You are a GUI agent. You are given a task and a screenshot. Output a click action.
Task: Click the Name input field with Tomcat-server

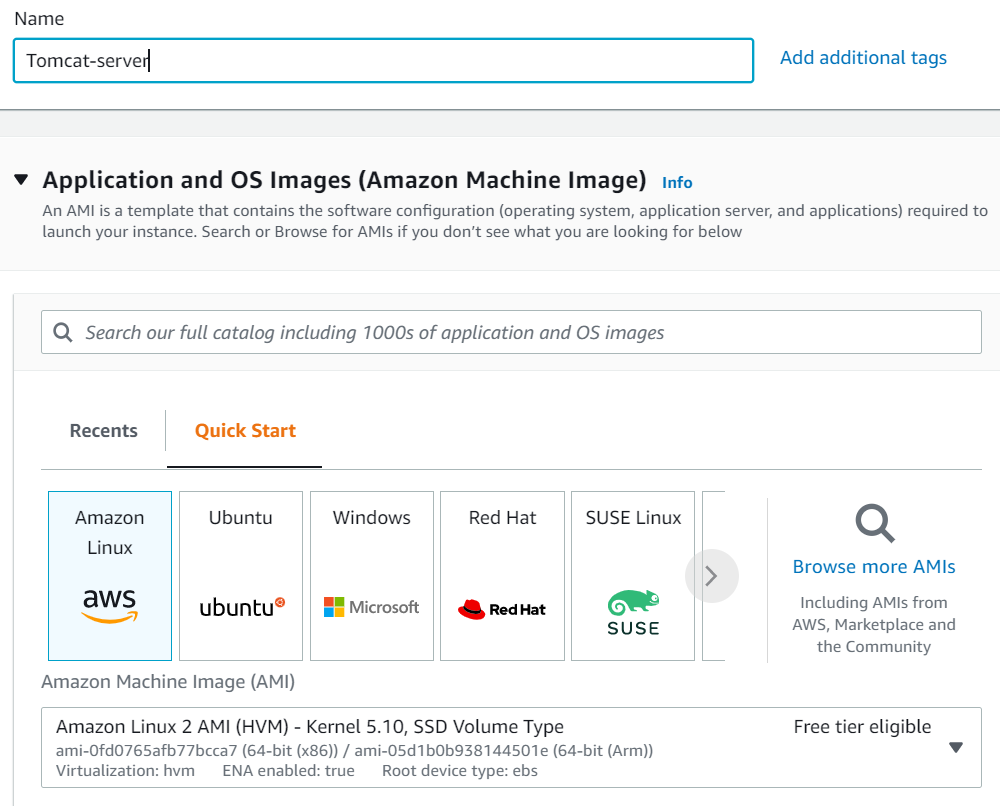383,61
